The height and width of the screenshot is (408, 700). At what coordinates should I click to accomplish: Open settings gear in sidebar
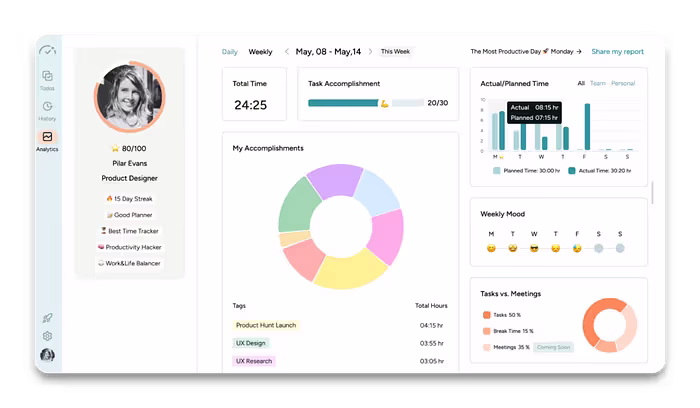[47, 336]
